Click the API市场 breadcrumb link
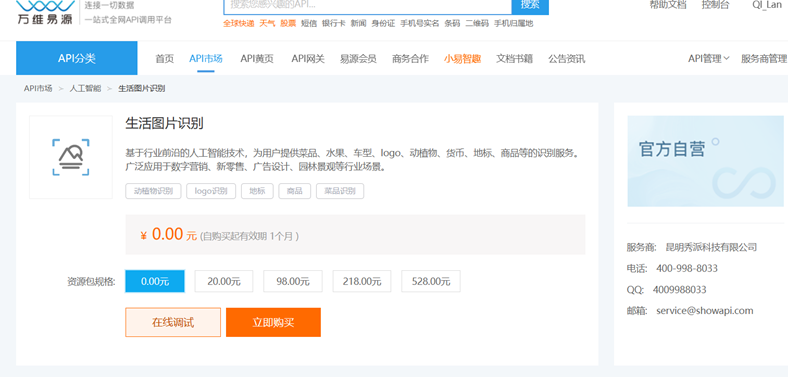 coord(38,88)
